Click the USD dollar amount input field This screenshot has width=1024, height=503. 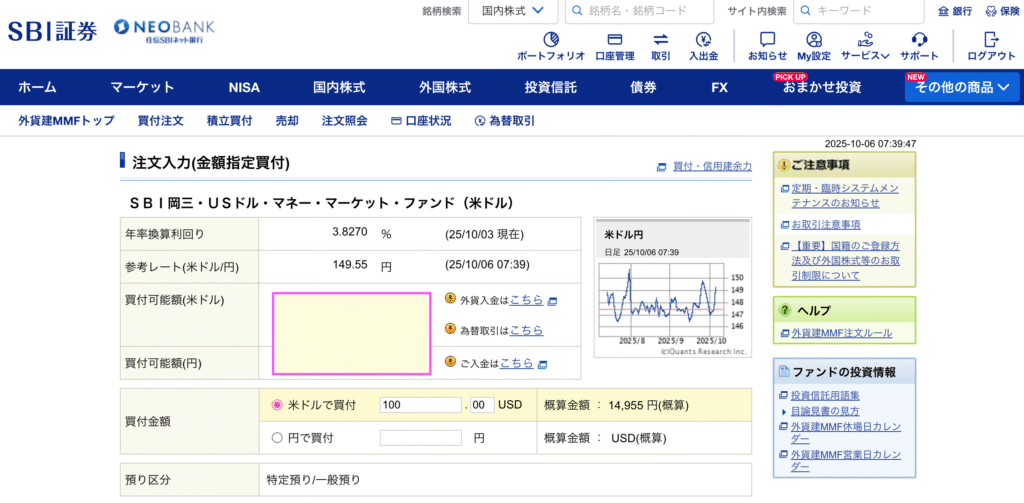pyautogui.click(x=420, y=405)
